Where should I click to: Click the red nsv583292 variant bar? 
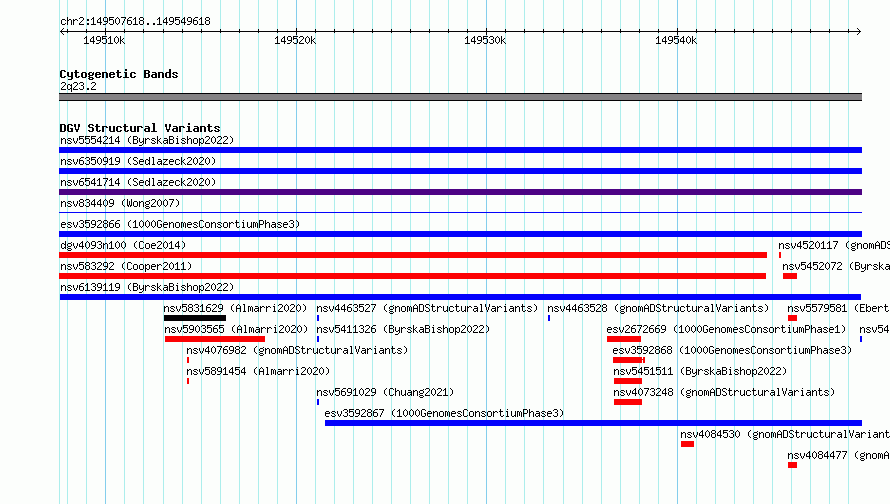click(x=413, y=276)
